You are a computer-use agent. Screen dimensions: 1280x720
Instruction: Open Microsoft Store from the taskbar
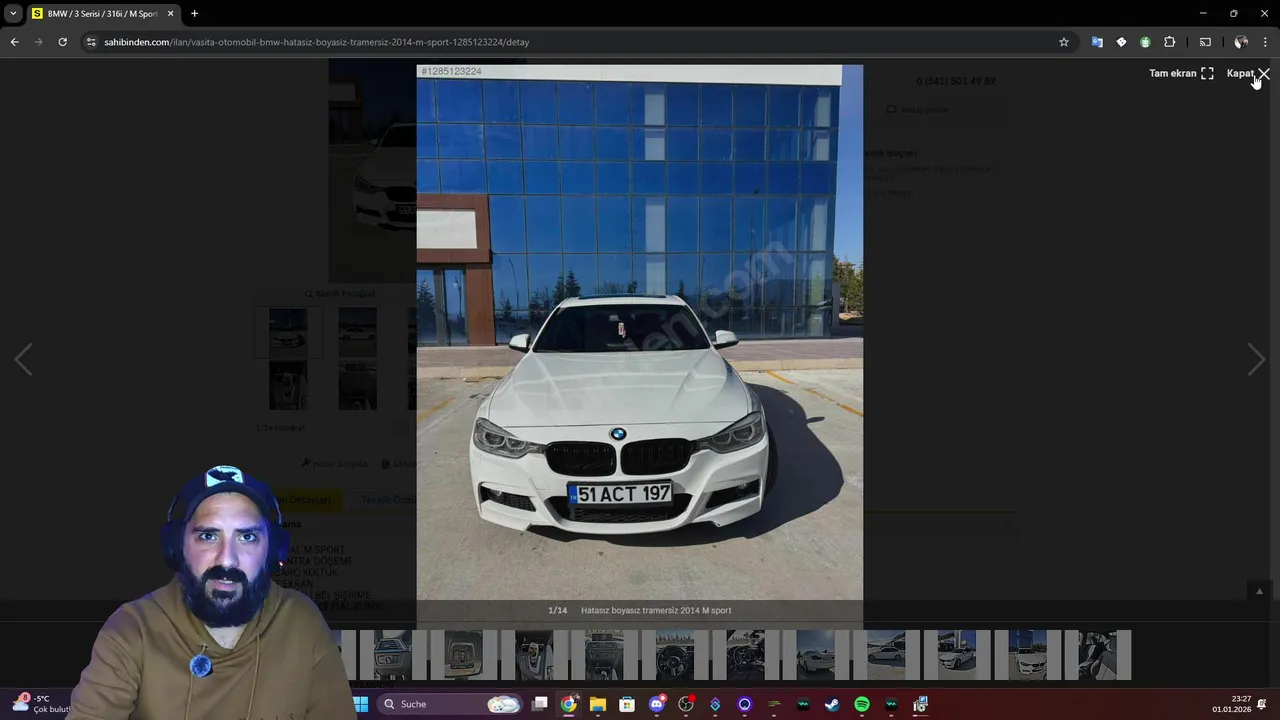click(627, 704)
